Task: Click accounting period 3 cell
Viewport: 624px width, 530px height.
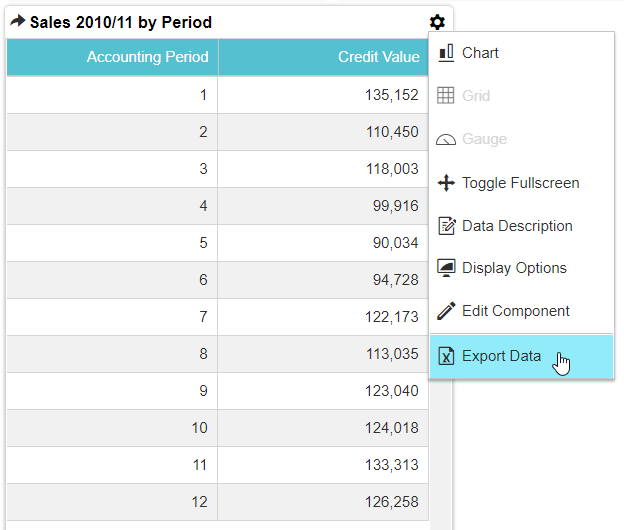Action: tap(112, 169)
